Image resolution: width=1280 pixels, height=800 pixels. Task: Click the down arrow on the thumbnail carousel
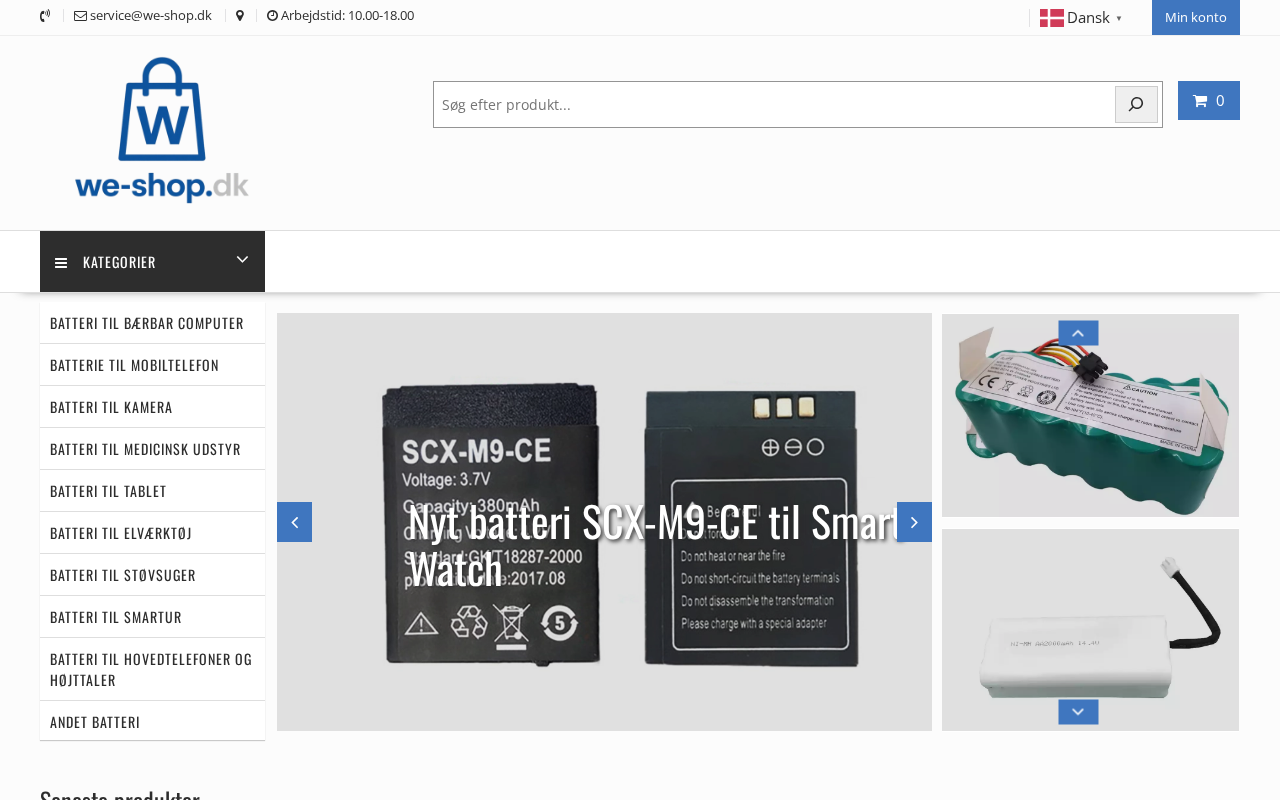(1078, 712)
